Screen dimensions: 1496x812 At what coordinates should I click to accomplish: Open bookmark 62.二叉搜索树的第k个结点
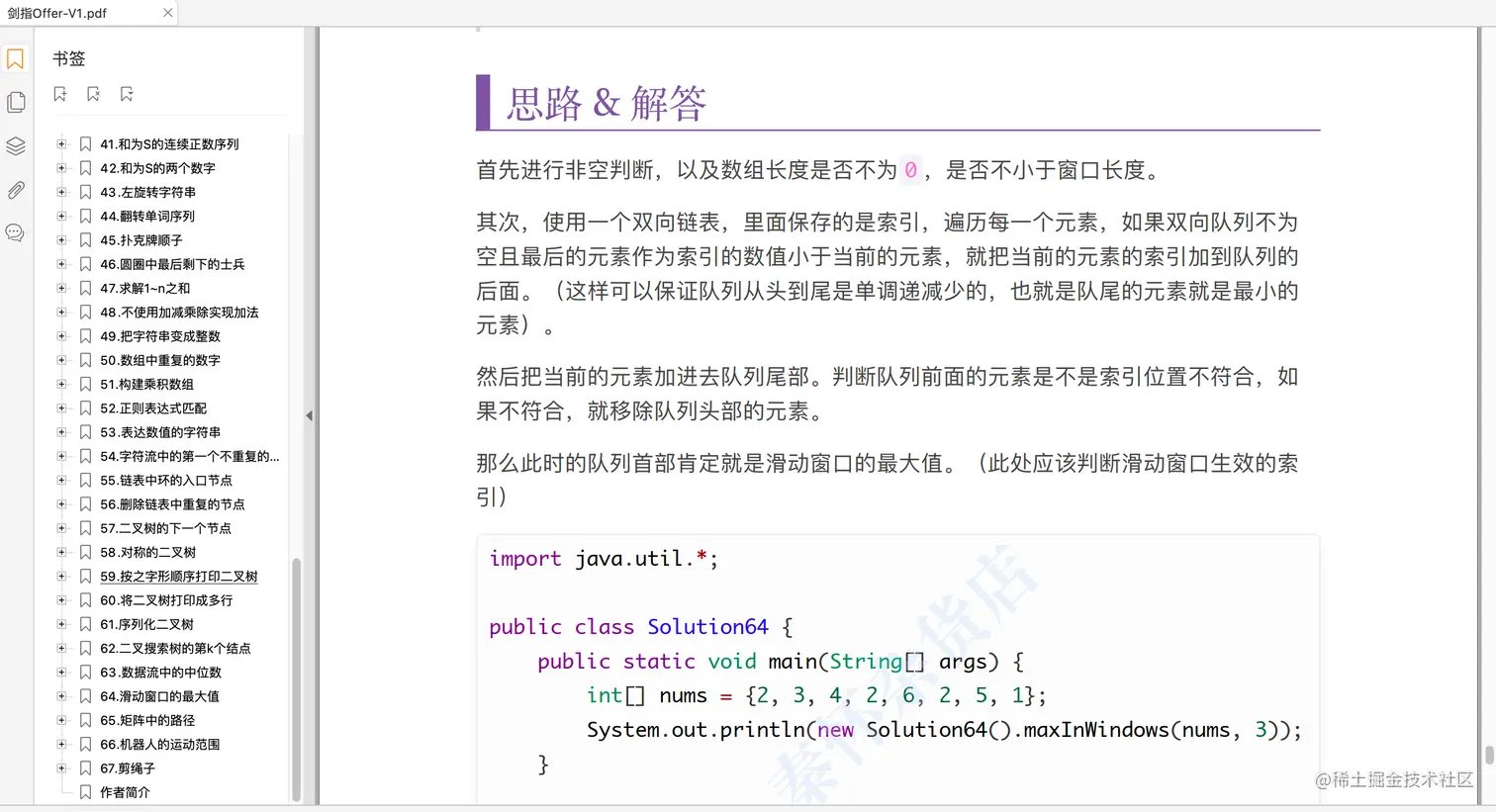(175, 648)
